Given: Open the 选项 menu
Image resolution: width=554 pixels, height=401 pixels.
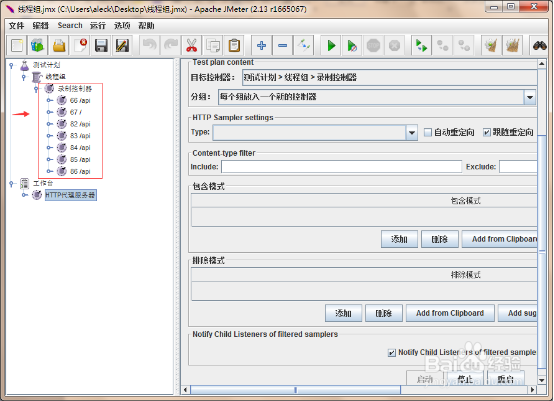Looking at the screenshot, I should [122, 25].
